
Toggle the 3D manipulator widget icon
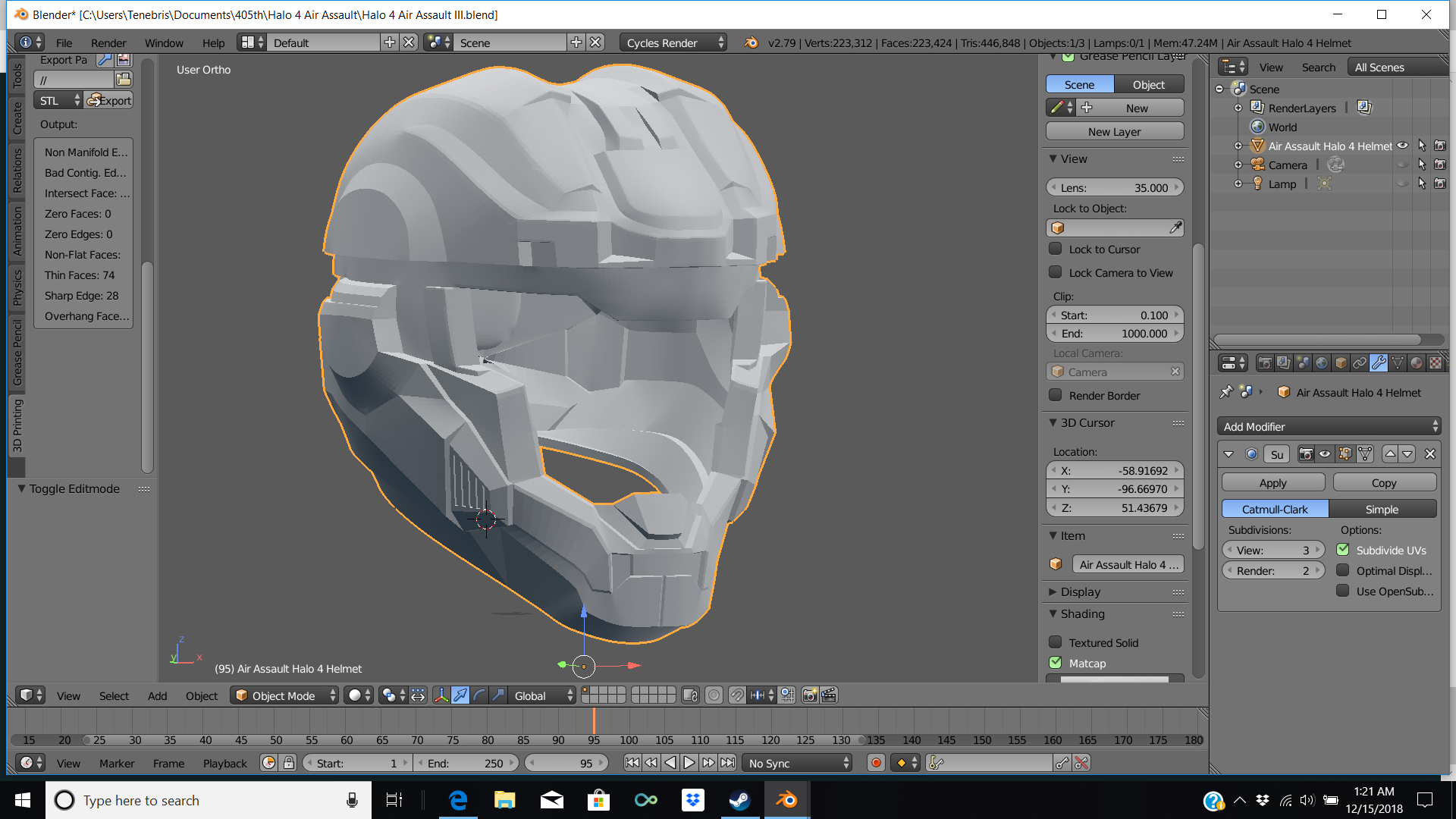click(x=441, y=695)
